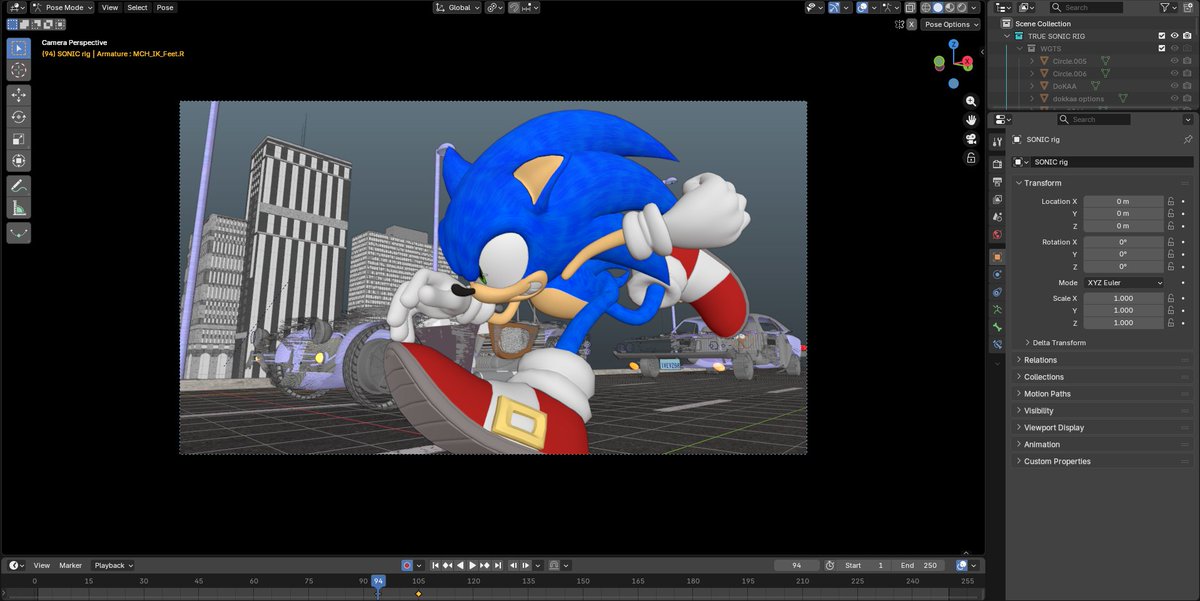The image size is (1200, 601).
Task: Click the current frame field showing 94
Action: coord(797,565)
